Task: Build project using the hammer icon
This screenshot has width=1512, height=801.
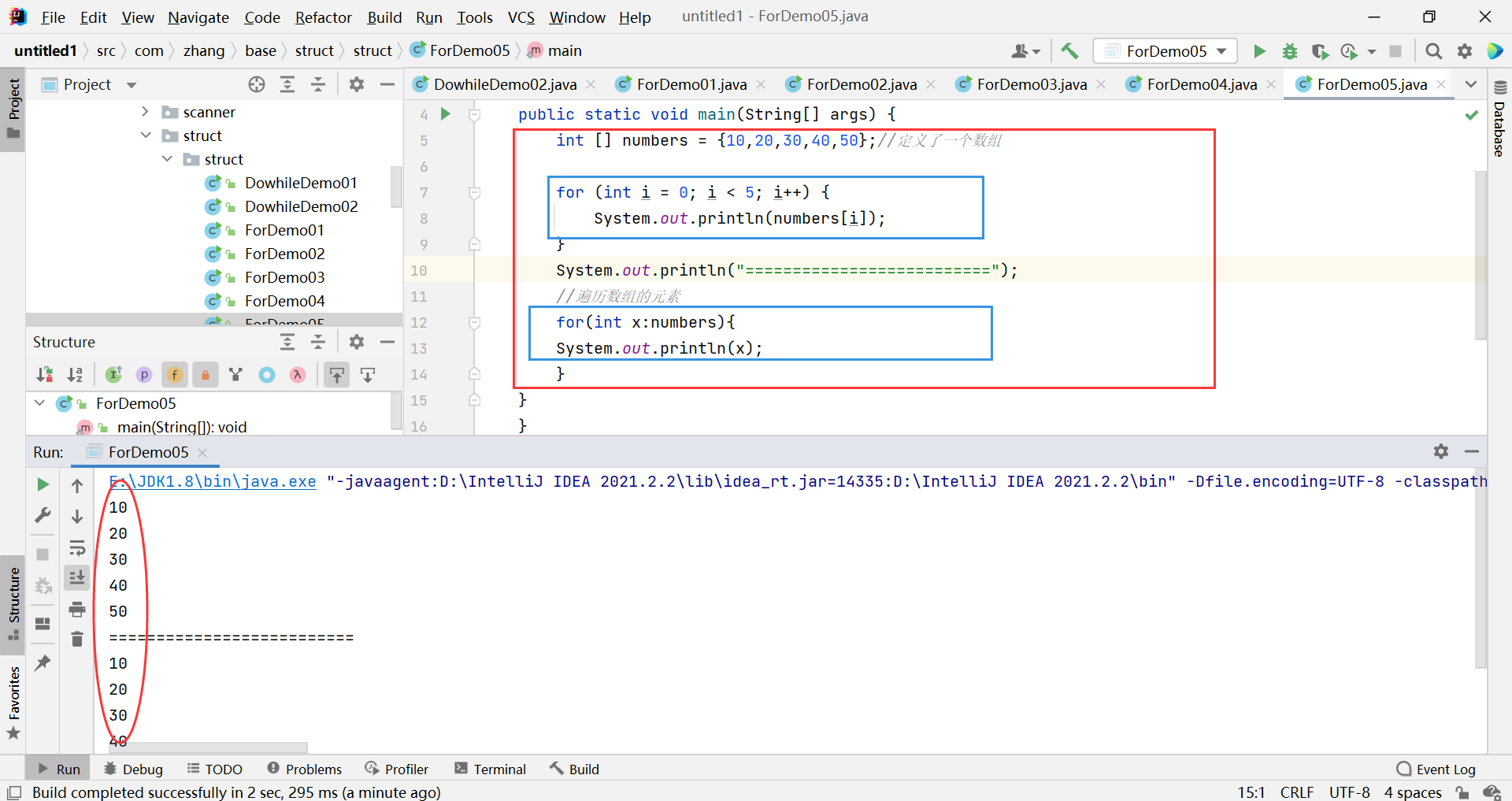Action: (x=1069, y=51)
